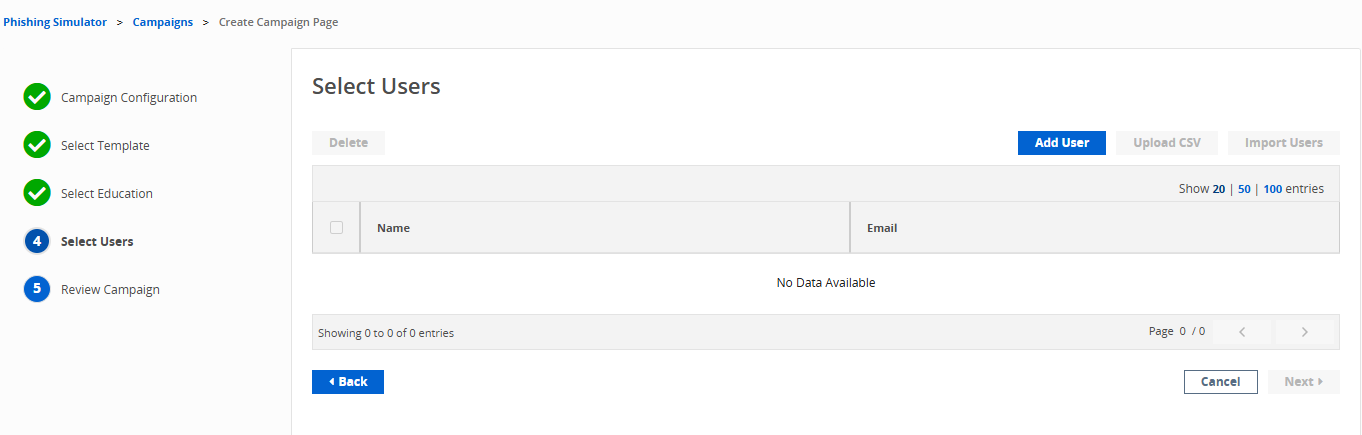Open the Review Campaign step
The width and height of the screenshot is (1362, 435).
[110, 289]
